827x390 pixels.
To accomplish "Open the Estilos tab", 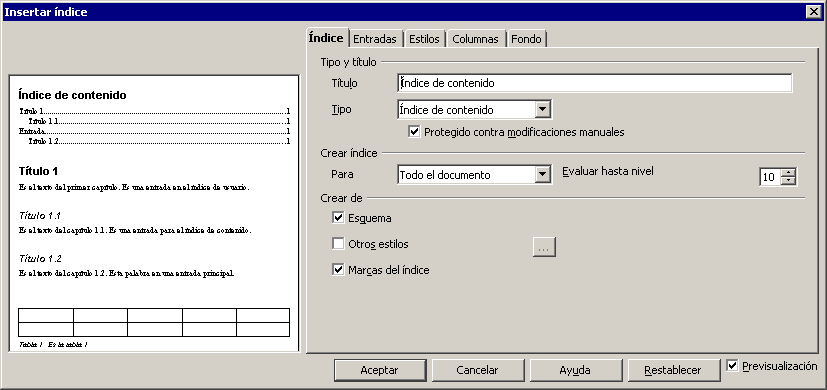I will [425, 39].
